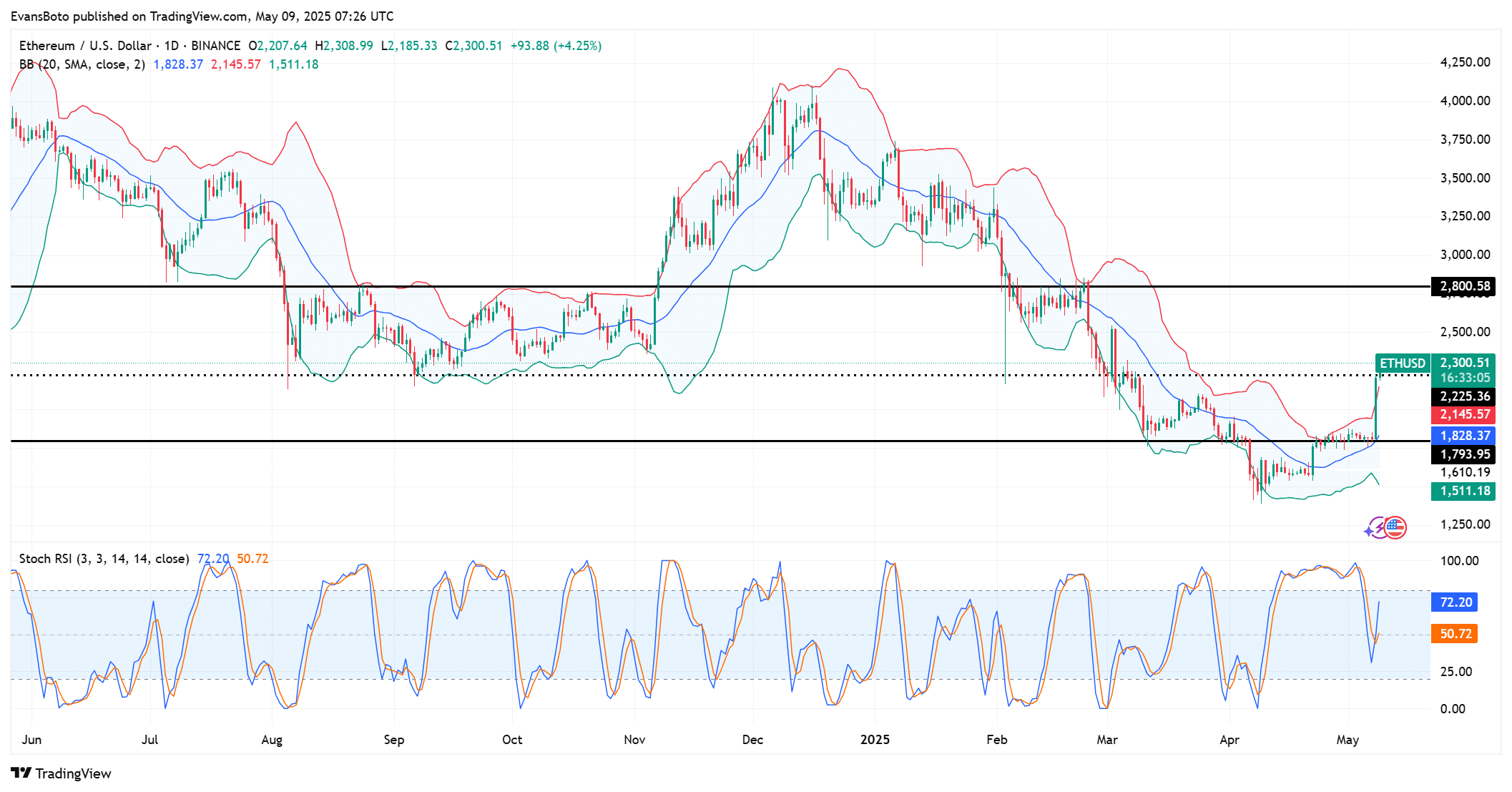
Task: Select the BB (20, SMA, close, 2) indicator legend
Action: coord(82,64)
